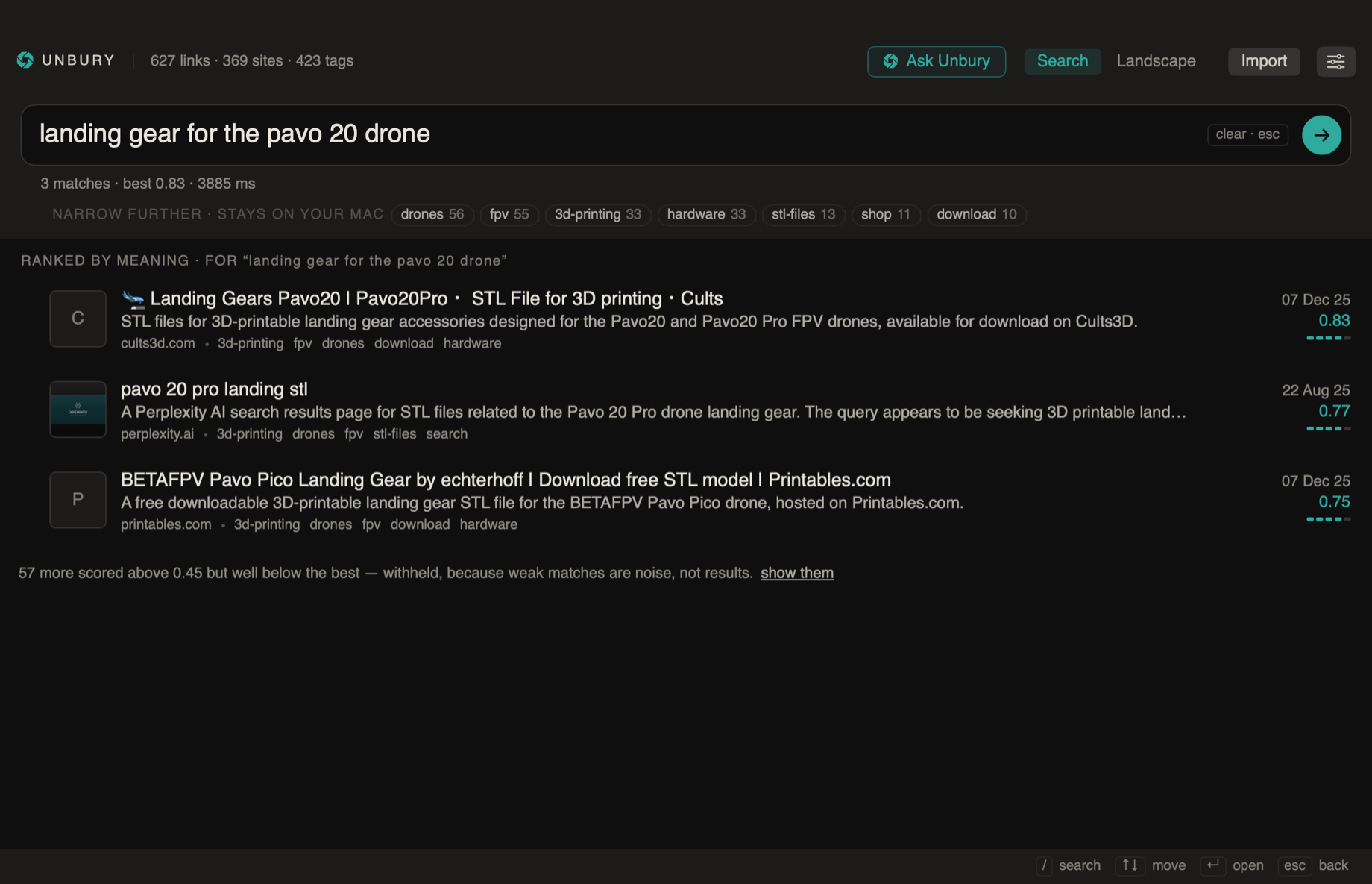Screen dimensions: 1372x884
Task: Click the score bar under 0.75
Action: [x=1329, y=519]
